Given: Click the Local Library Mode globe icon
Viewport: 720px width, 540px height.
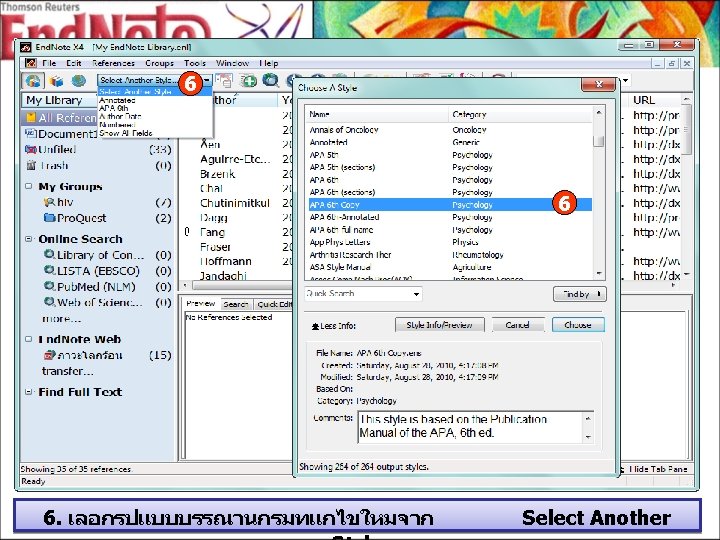Looking at the screenshot, I should (x=33, y=81).
